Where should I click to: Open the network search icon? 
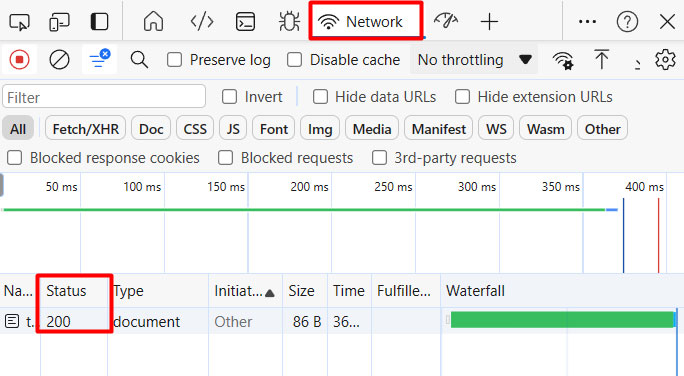coord(139,59)
